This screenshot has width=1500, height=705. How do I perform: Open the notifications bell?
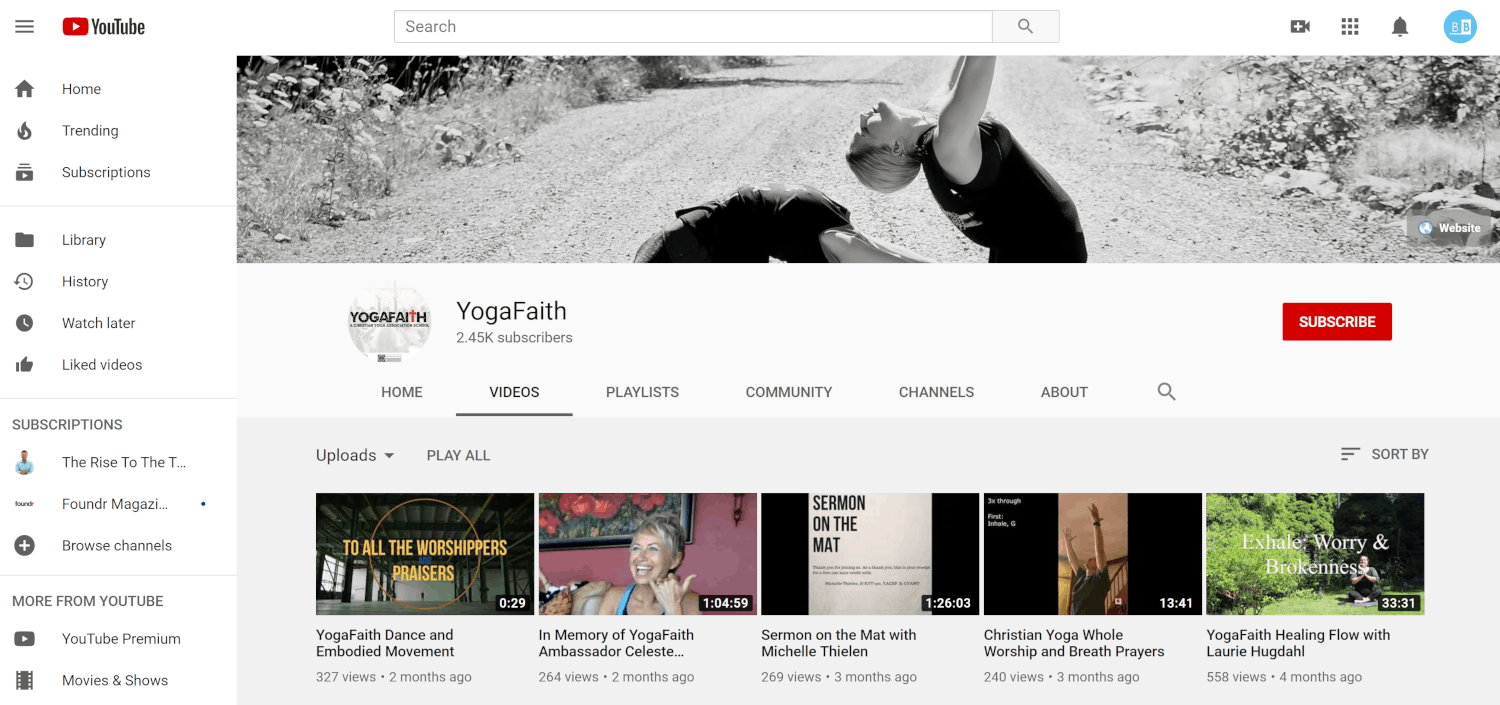(1400, 27)
